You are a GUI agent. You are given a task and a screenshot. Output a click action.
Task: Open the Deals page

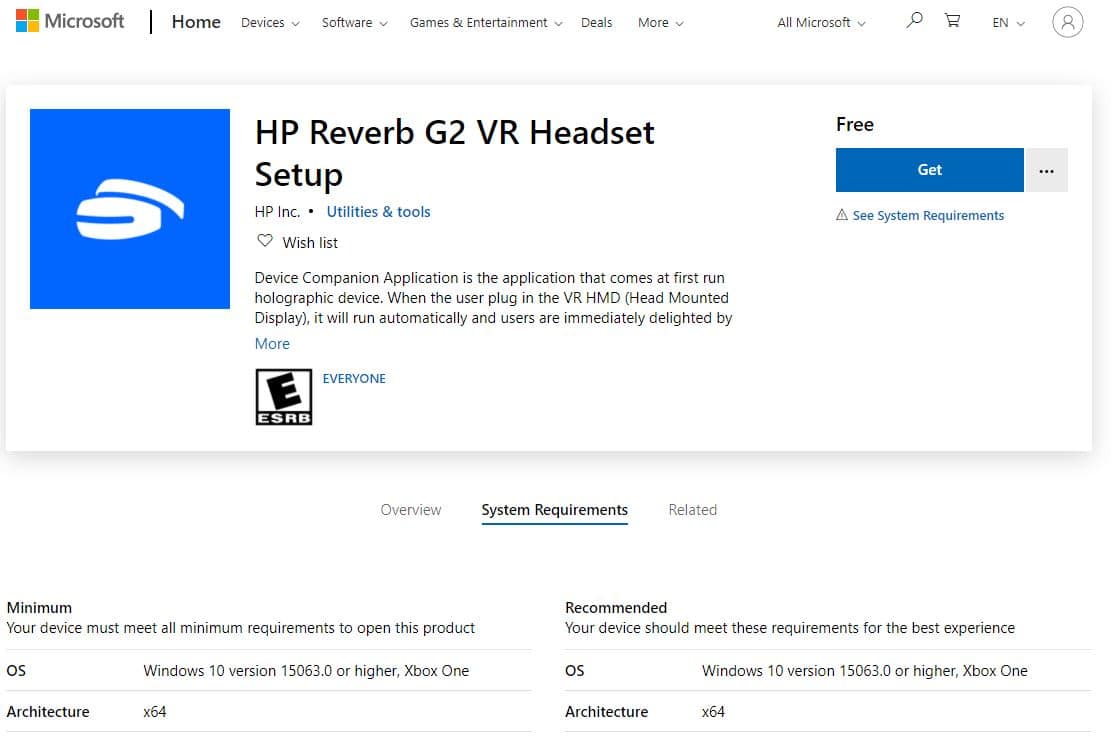597,22
